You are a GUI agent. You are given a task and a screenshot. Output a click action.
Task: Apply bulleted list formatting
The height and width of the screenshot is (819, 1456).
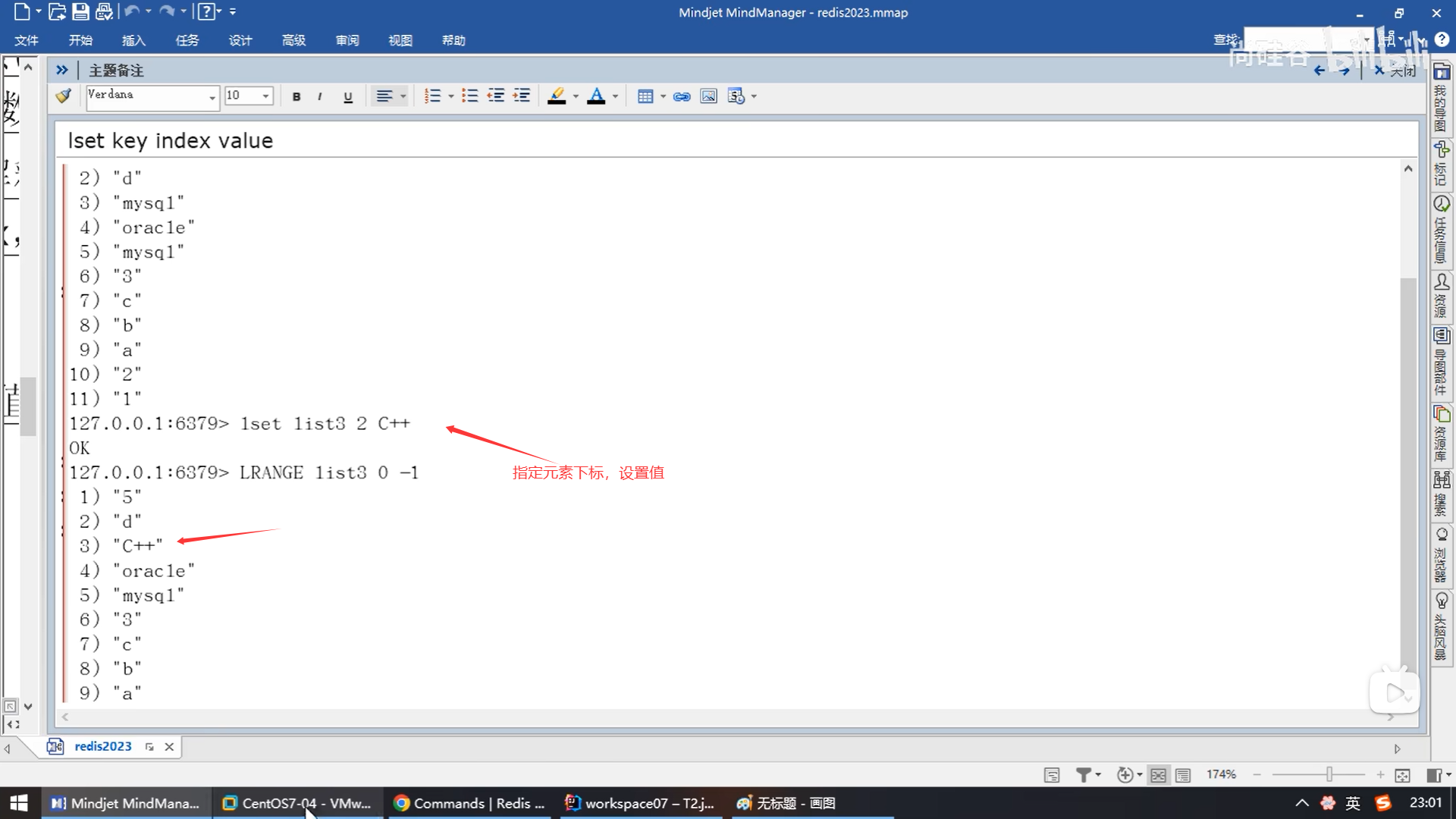coord(470,96)
